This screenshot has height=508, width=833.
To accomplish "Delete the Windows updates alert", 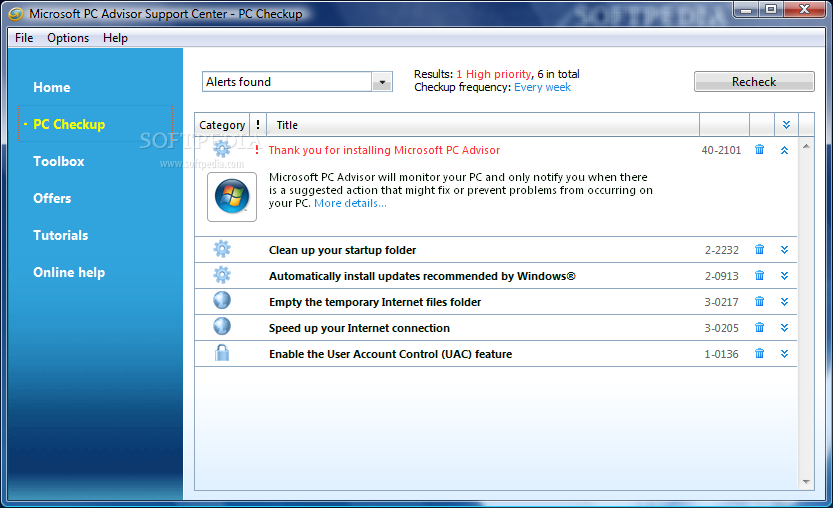I will (x=760, y=275).
